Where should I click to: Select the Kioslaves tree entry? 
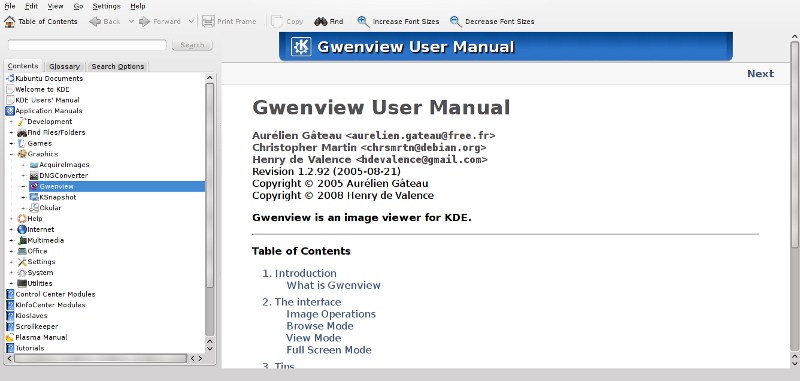31,316
